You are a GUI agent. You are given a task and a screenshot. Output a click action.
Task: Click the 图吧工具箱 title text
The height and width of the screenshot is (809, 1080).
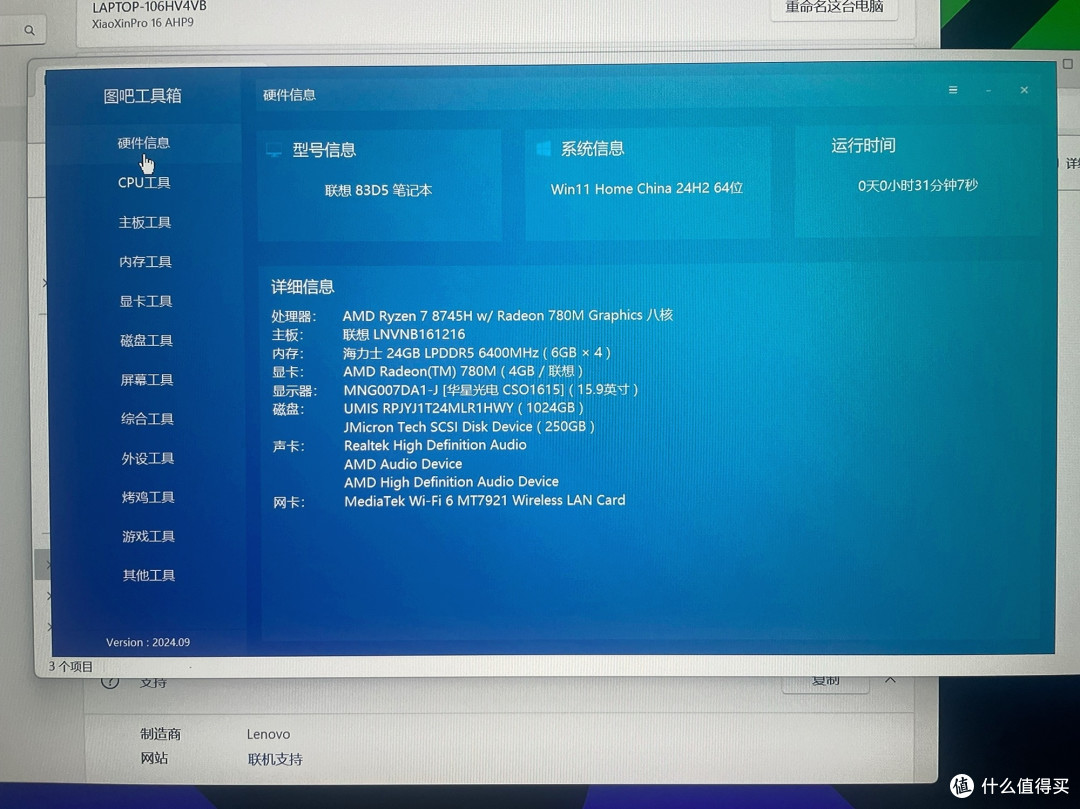143,96
